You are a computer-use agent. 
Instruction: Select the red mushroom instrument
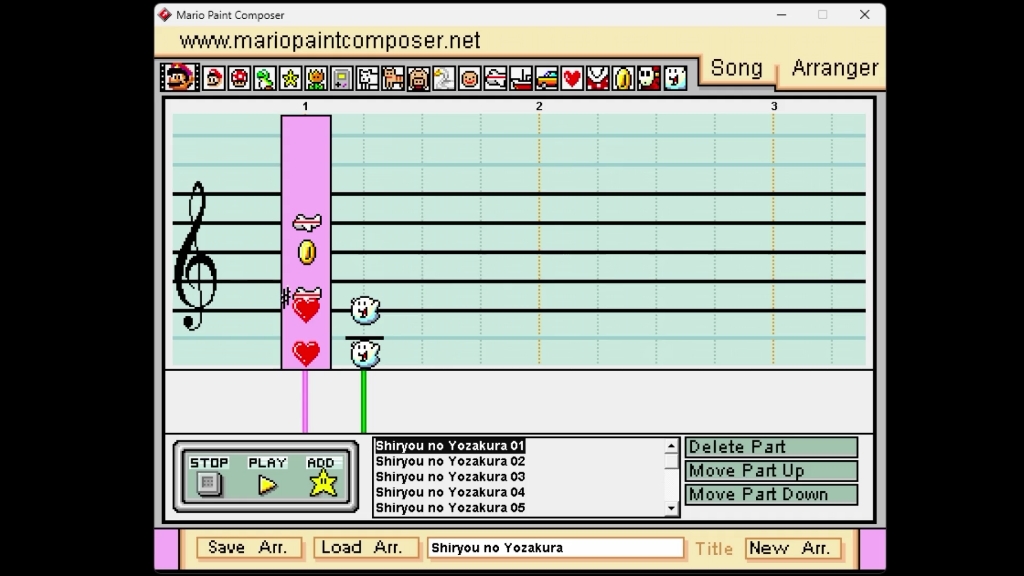(x=239, y=78)
